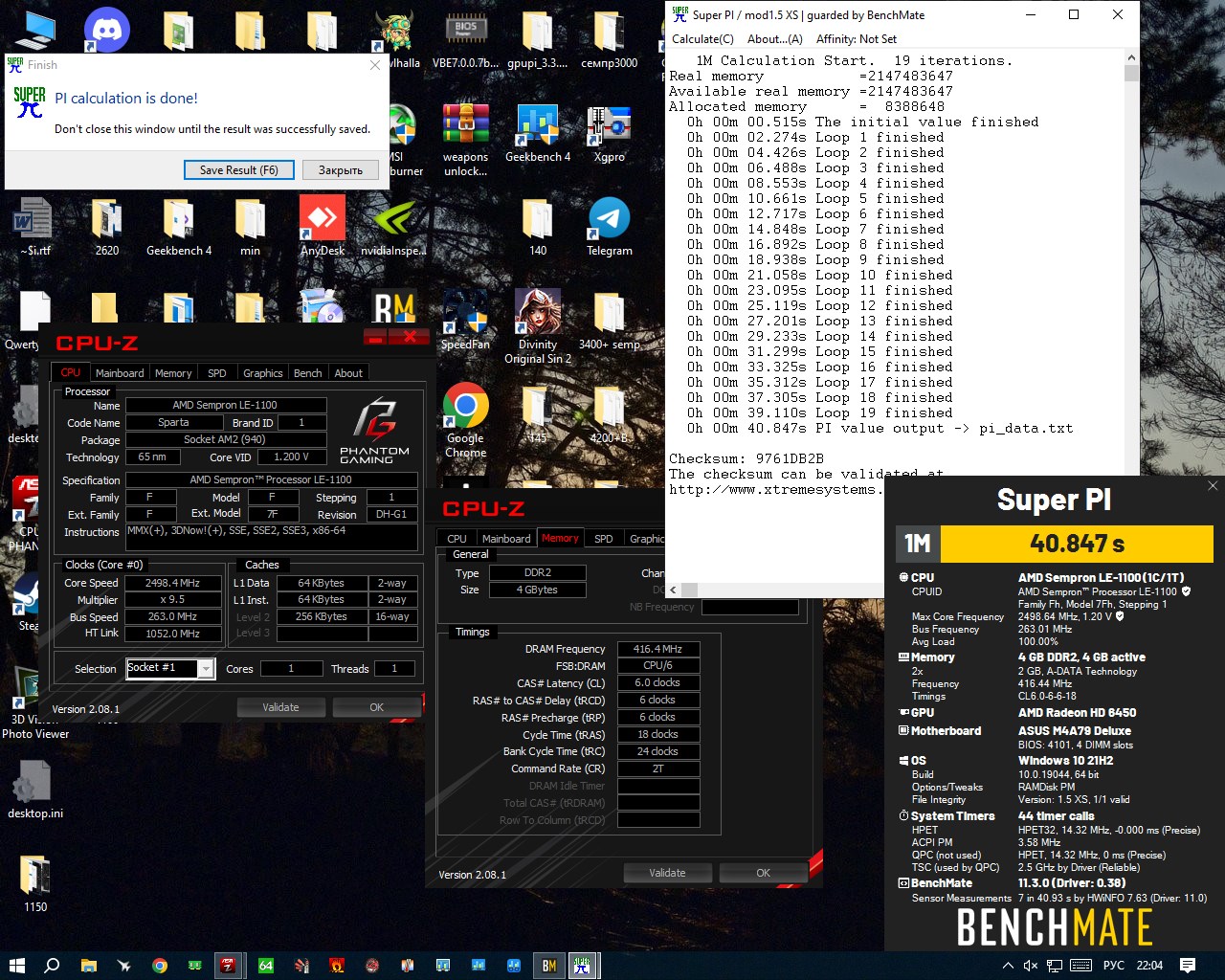Open the VBE7.0.0.7b BIOS editor icon

pos(465,40)
